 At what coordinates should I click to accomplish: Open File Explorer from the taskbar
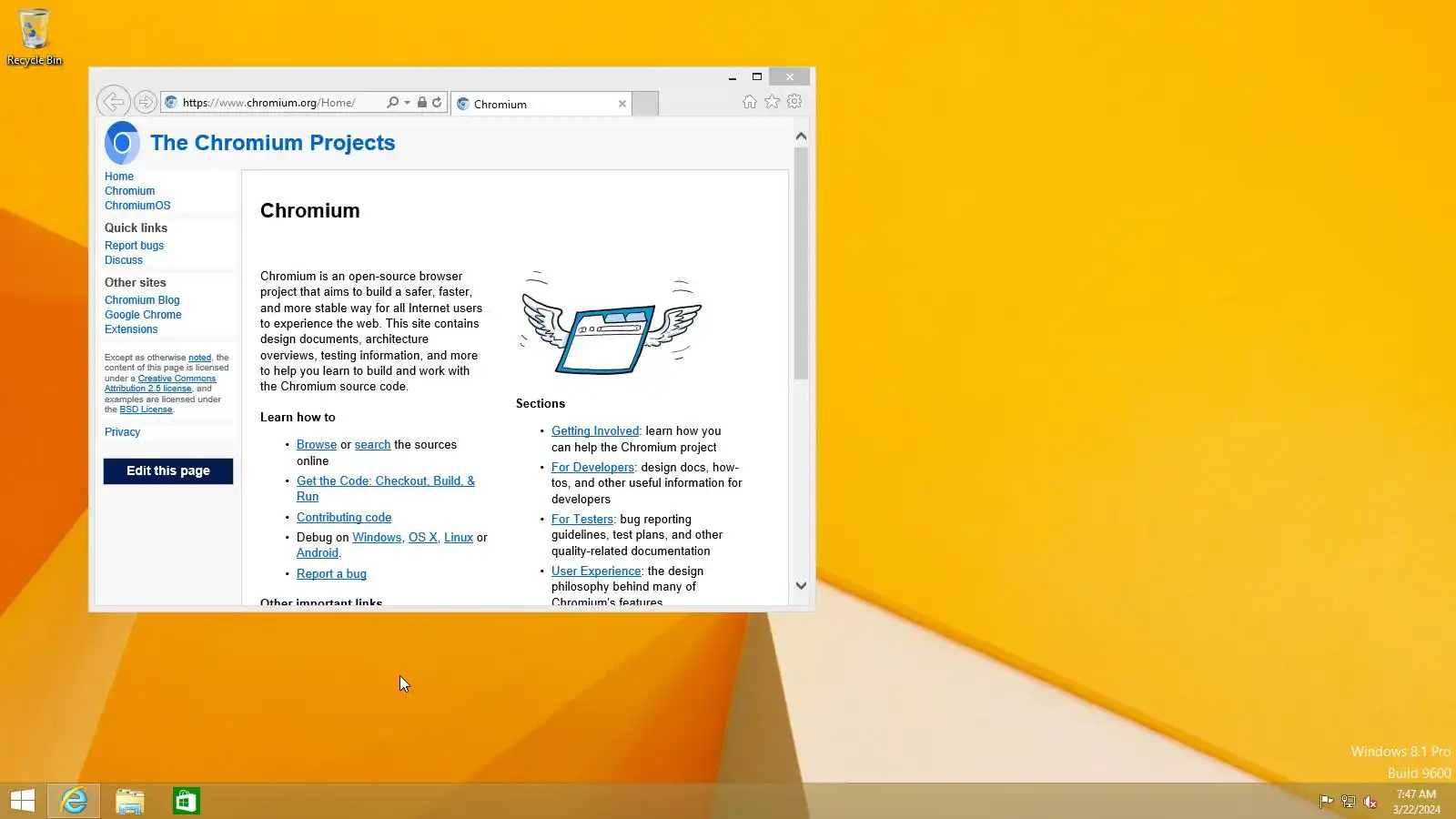click(x=130, y=801)
